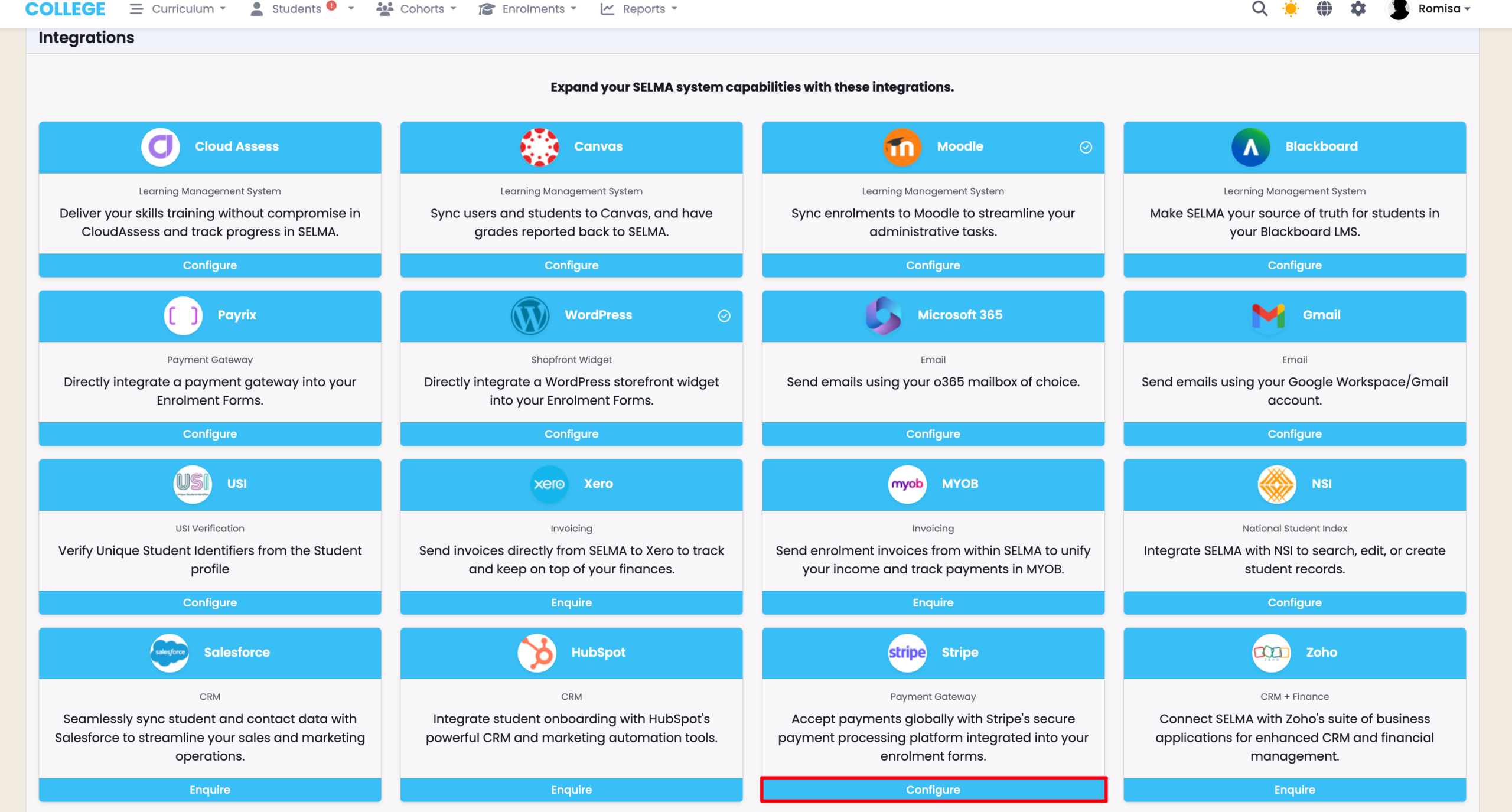
Task: Click the HubSpot logo icon
Action: click(536, 653)
